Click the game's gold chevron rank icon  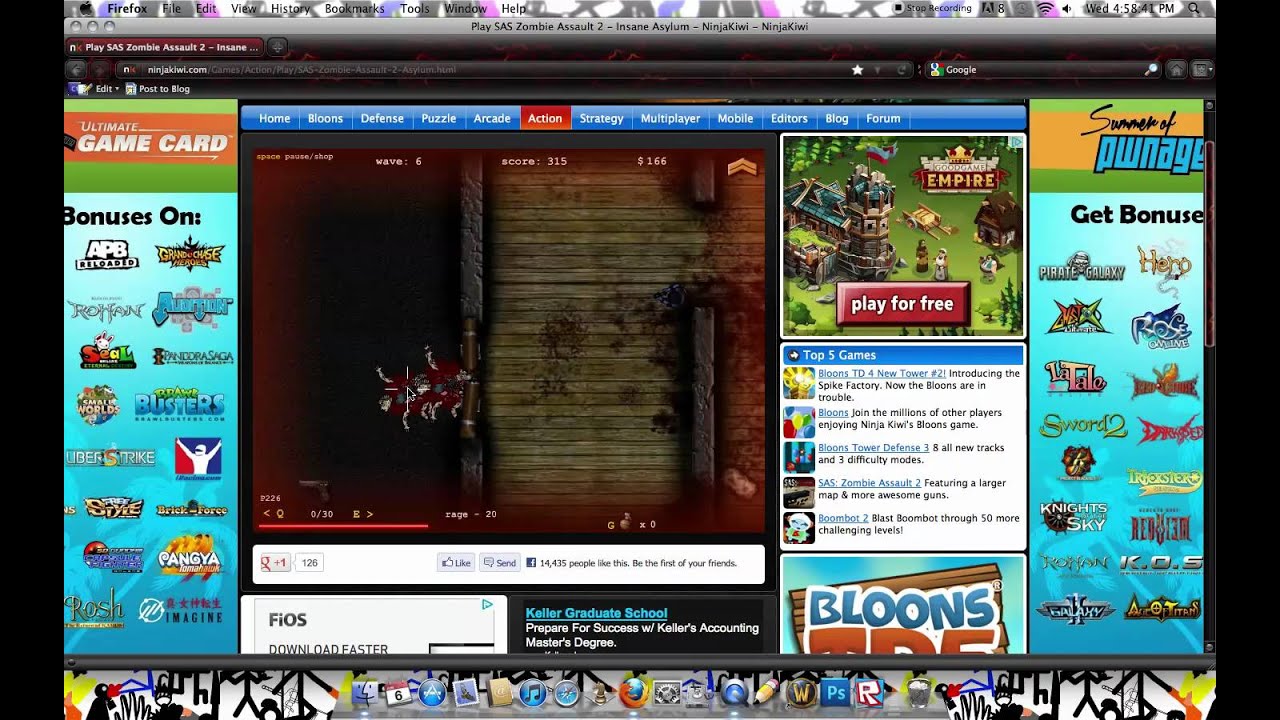pyautogui.click(x=742, y=167)
